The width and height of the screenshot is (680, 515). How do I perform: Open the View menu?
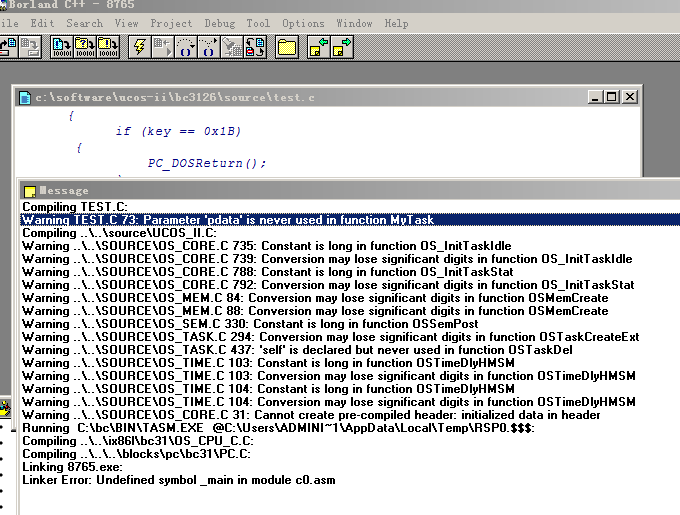[x=127, y=23]
